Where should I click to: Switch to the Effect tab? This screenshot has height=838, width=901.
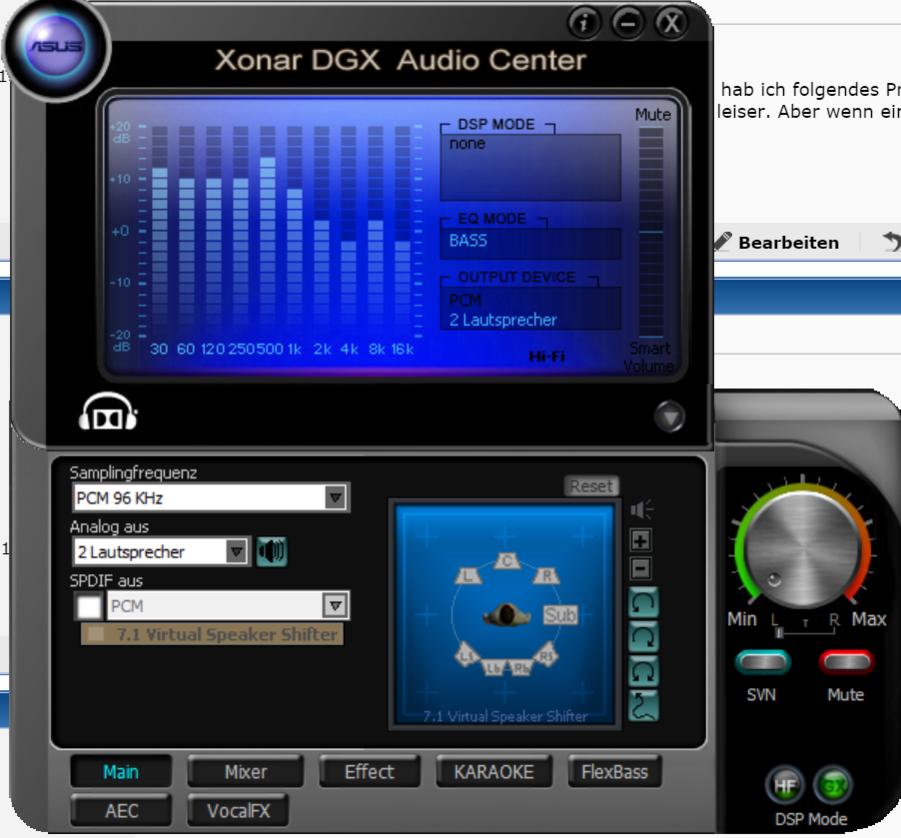(x=369, y=771)
